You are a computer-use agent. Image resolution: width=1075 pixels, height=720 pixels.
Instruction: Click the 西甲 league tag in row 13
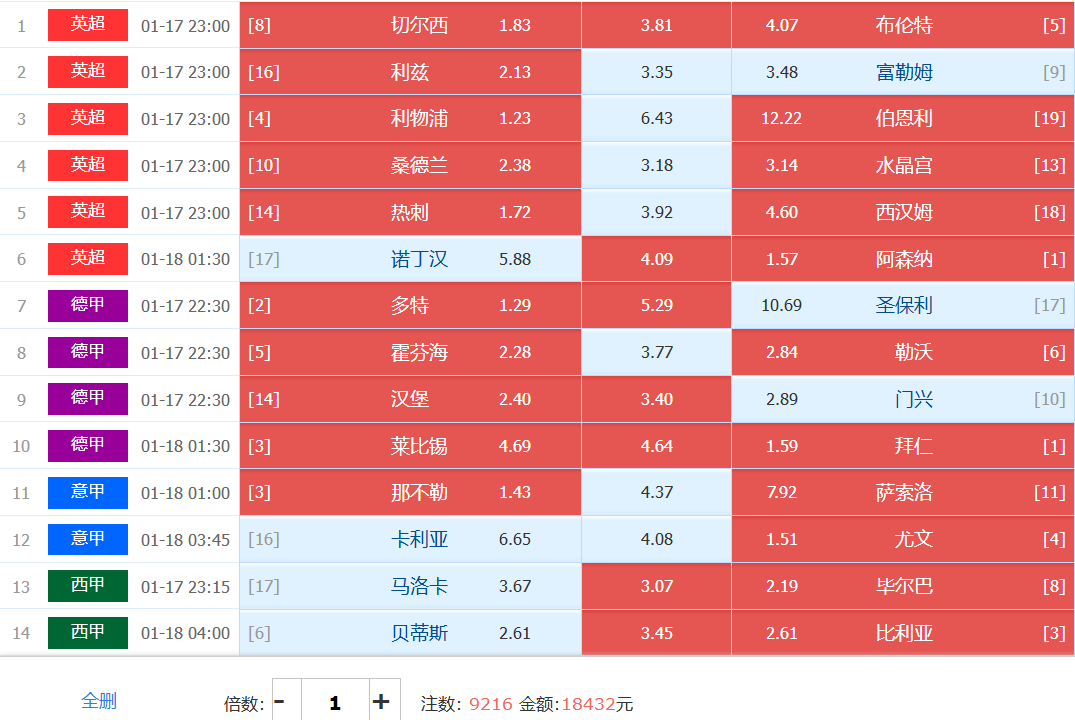88,586
